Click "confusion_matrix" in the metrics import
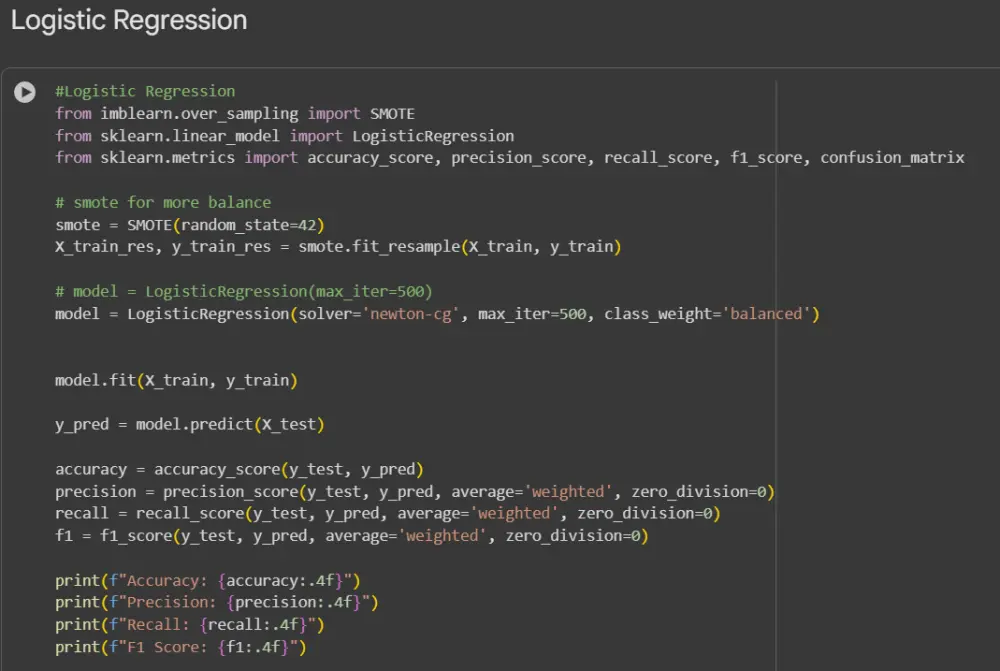The height and width of the screenshot is (671, 1000). click(x=892, y=158)
